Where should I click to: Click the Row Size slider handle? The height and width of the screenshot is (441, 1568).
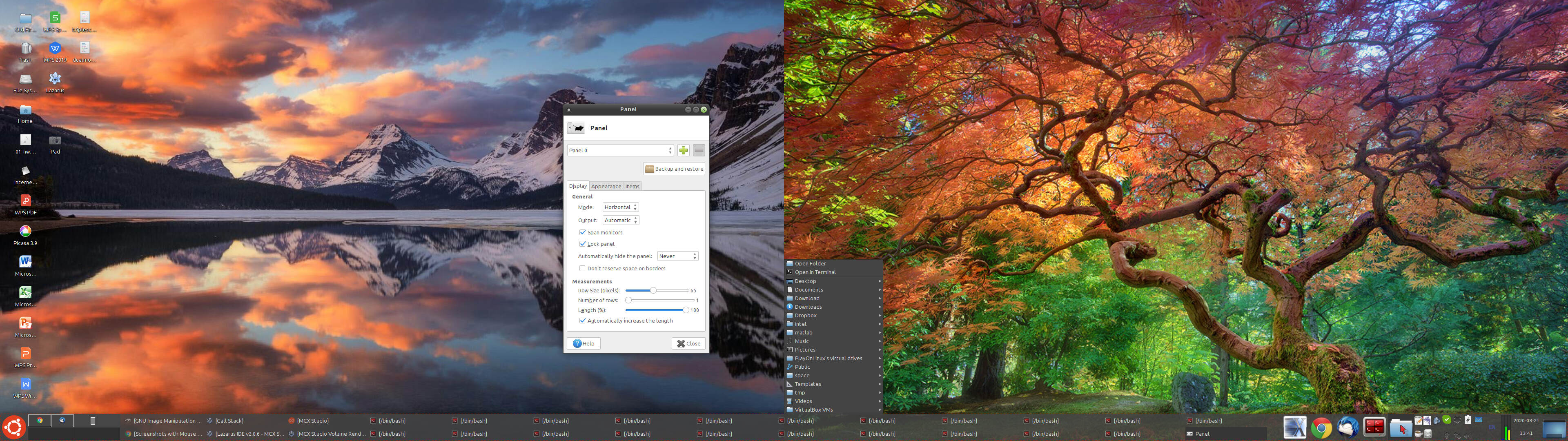(653, 291)
